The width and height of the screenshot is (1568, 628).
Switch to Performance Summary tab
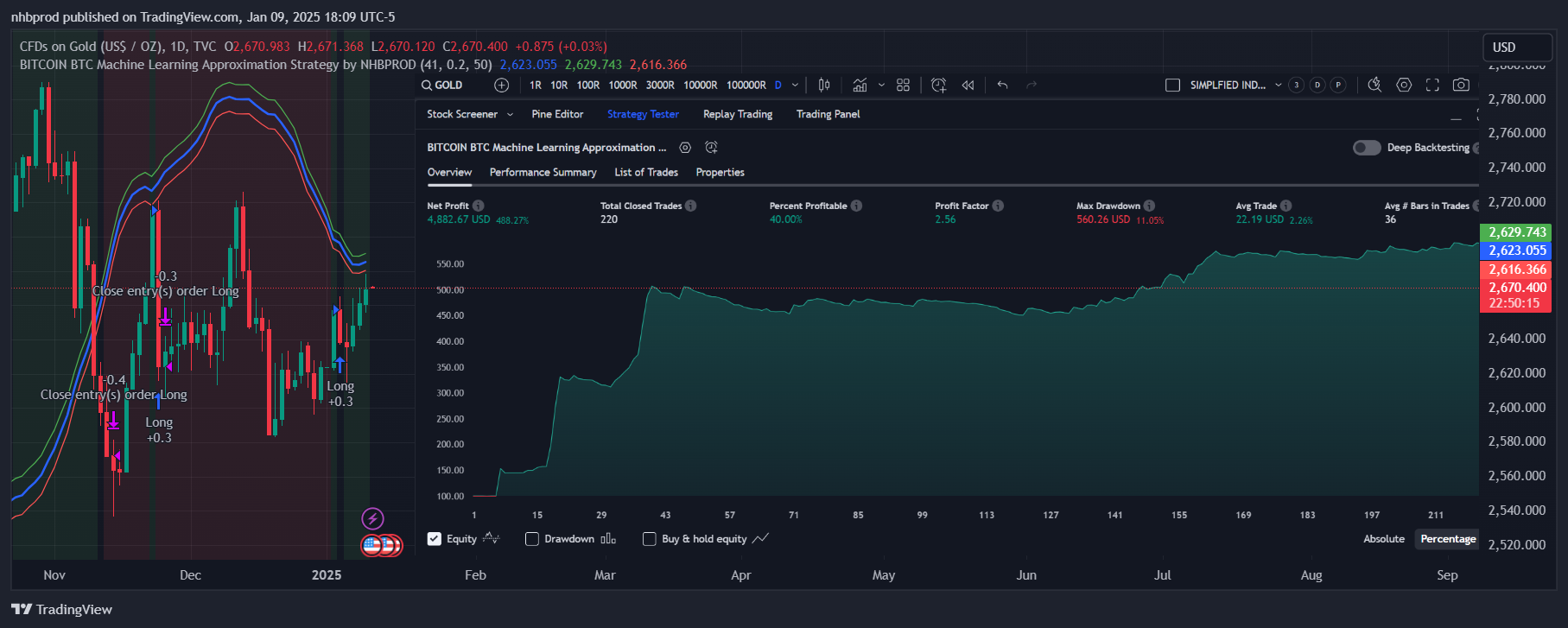(543, 173)
